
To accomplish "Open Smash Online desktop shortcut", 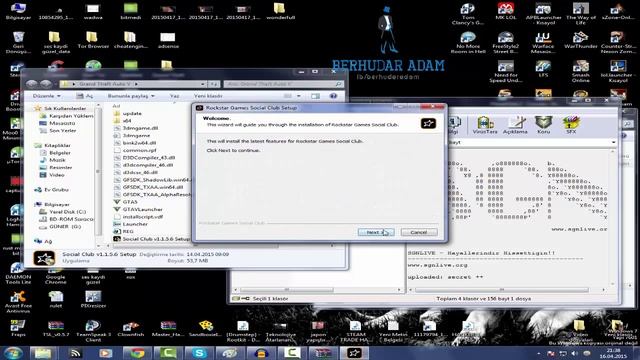I will 580,71.
